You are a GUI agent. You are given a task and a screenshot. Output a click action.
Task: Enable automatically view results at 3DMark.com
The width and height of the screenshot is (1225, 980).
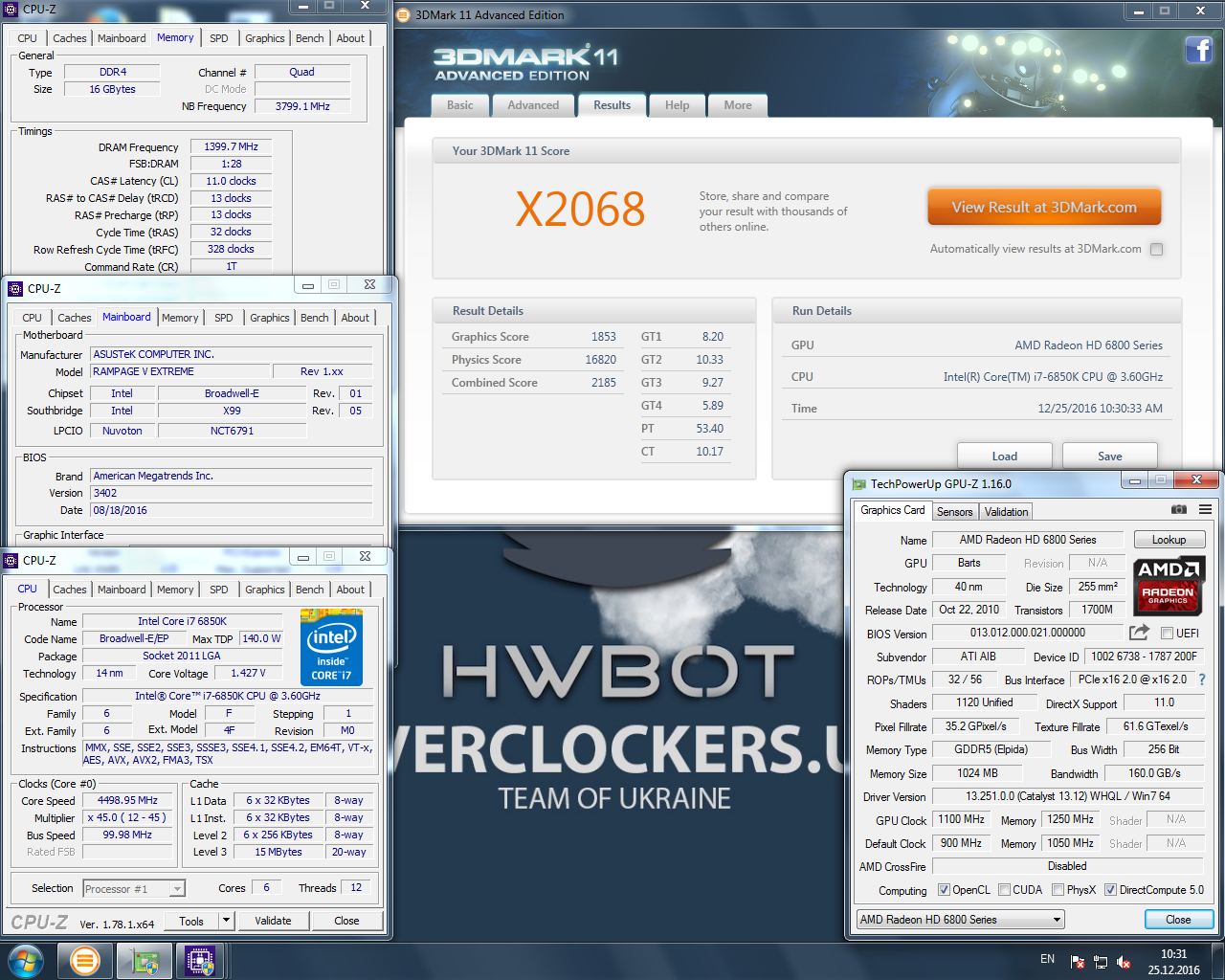point(1156,249)
